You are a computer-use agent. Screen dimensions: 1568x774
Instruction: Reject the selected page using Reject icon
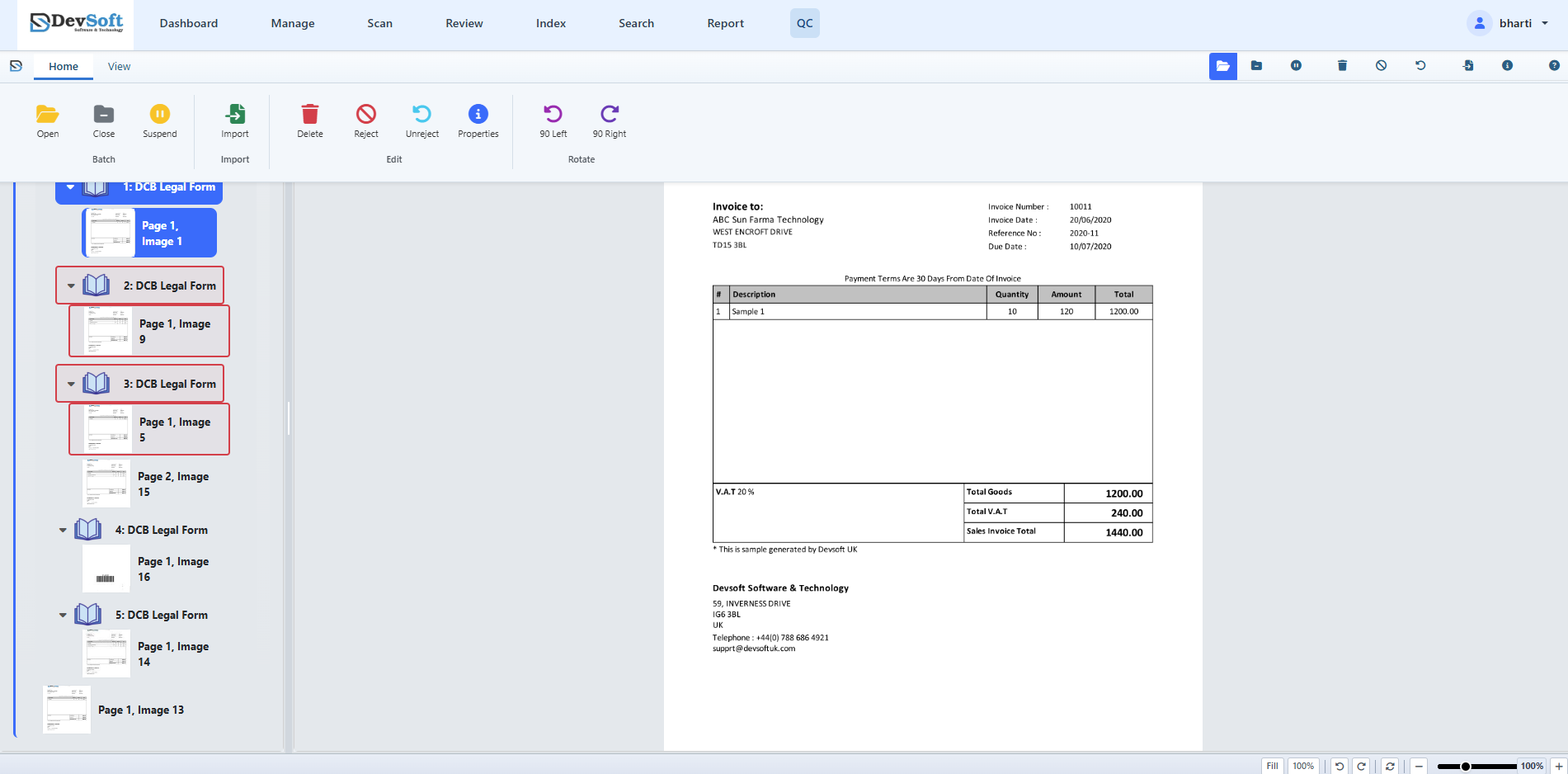coord(366,114)
